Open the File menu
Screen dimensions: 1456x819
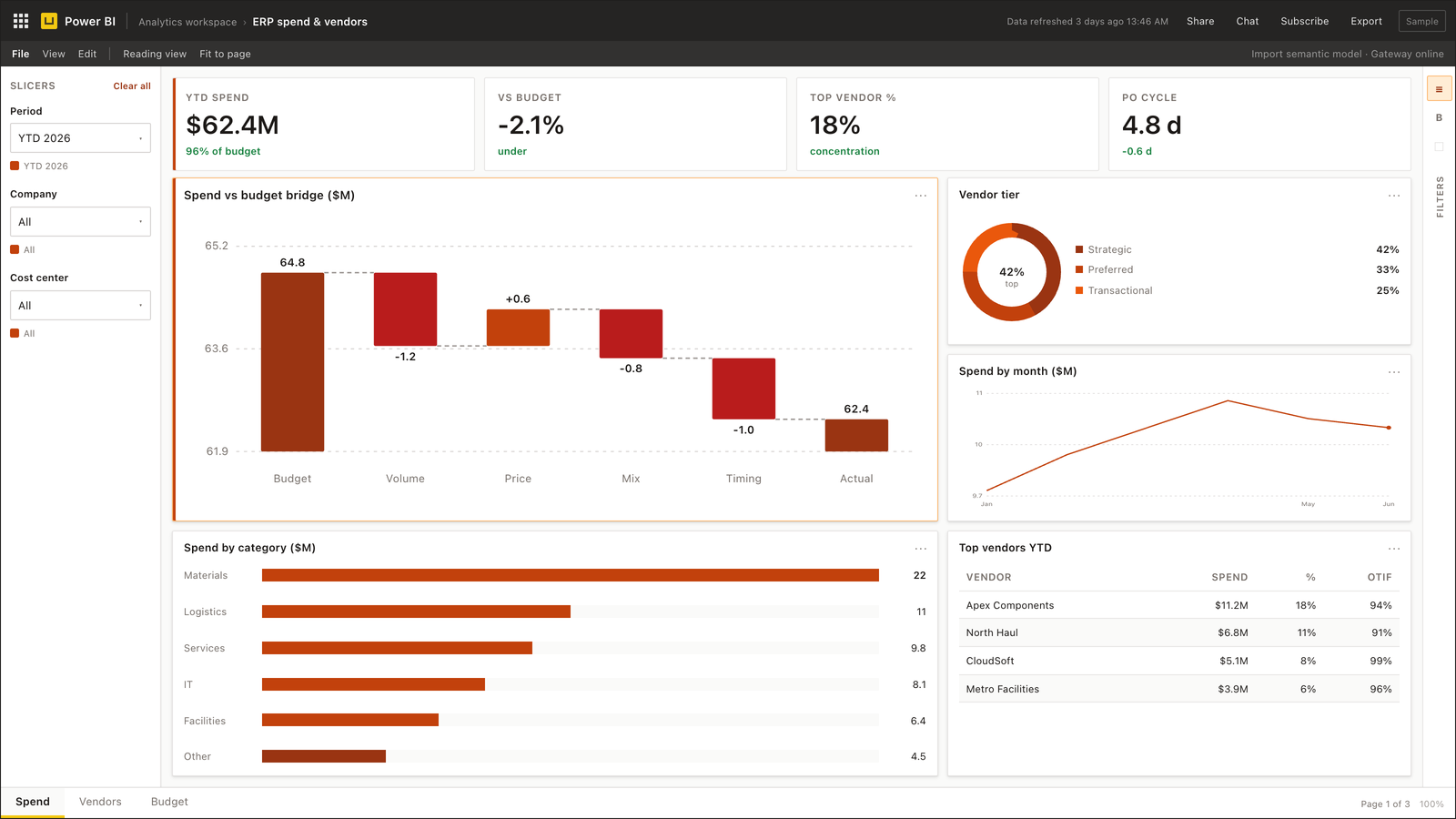coord(20,54)
